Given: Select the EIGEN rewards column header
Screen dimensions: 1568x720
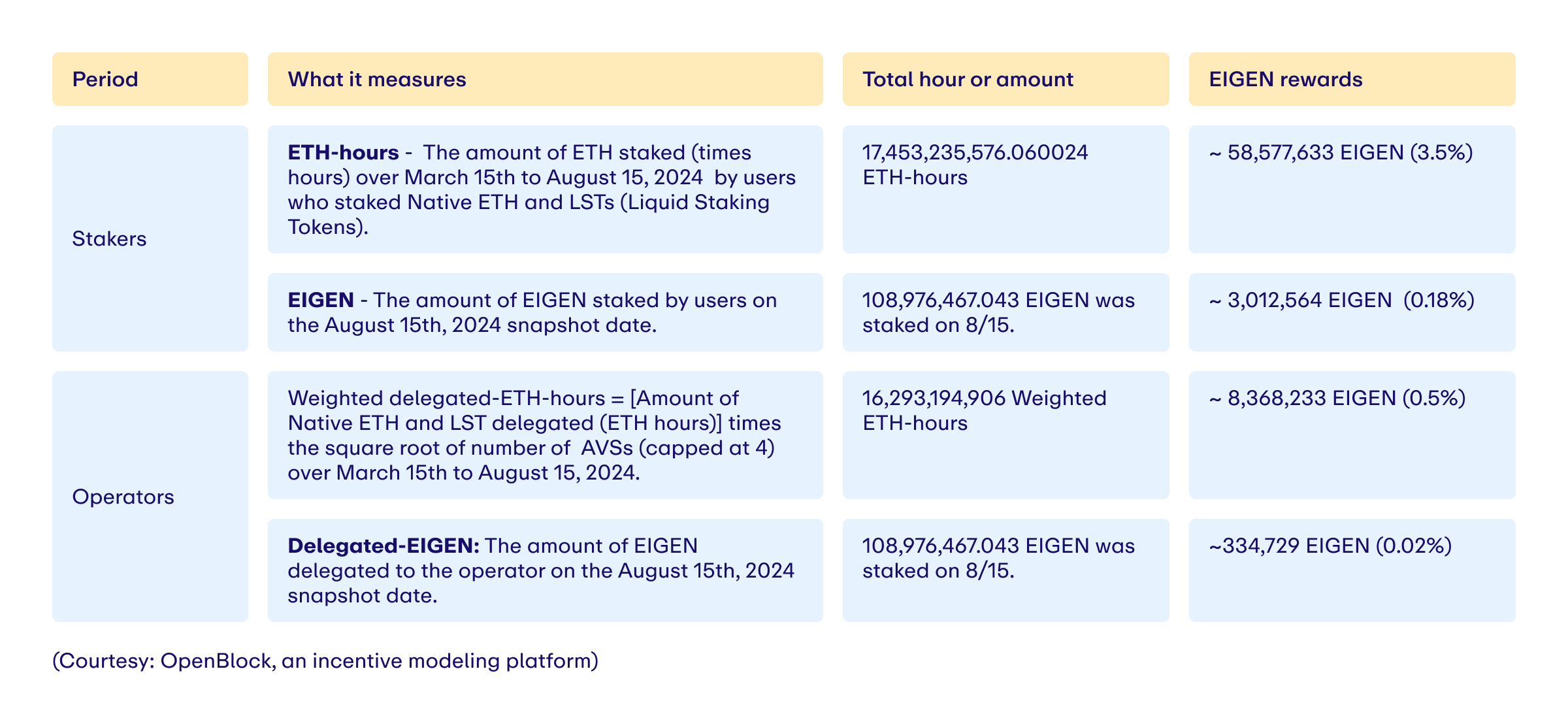Looking at the screenshot, I should point(1352,79).
